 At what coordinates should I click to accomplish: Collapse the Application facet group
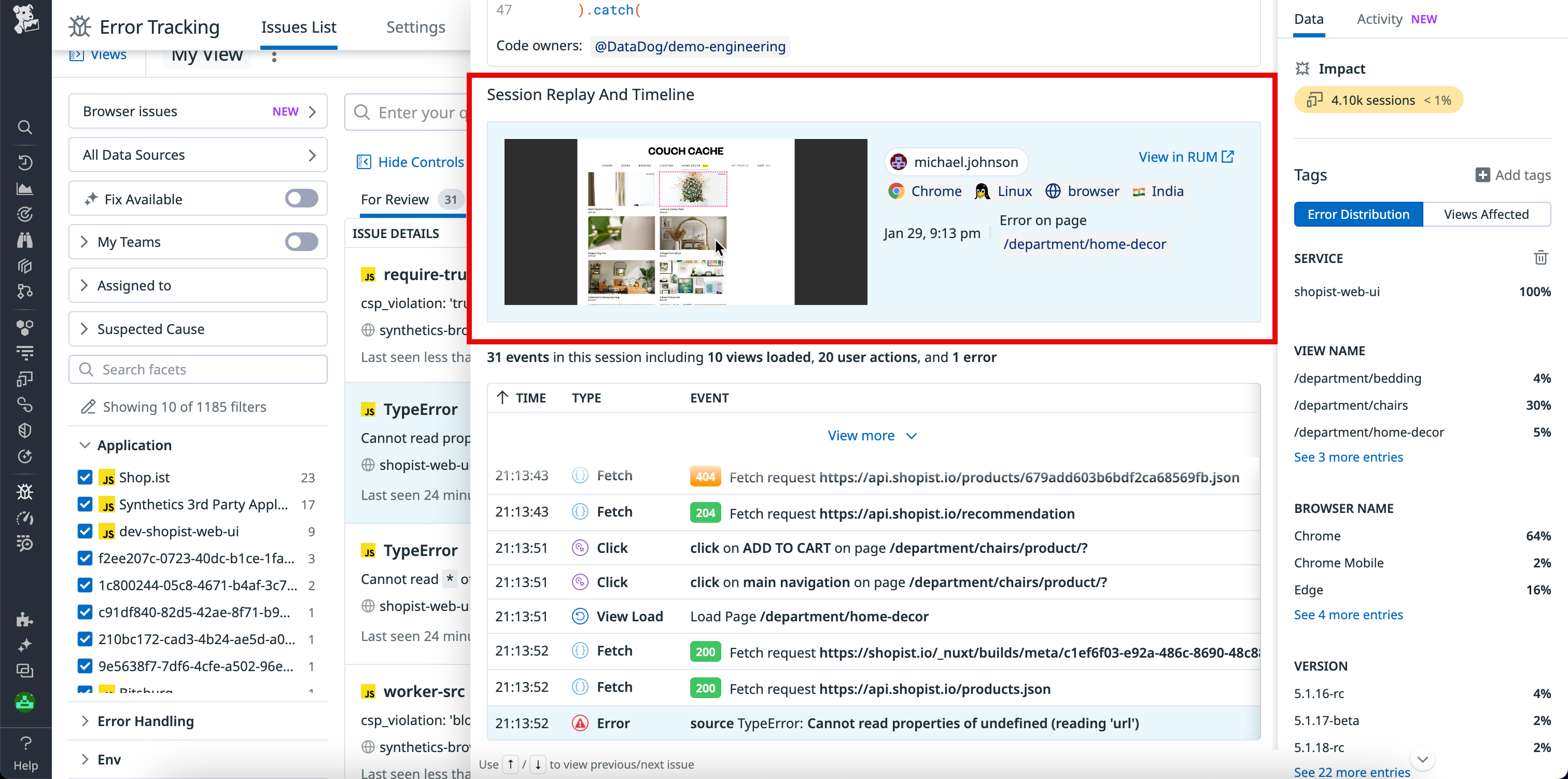tap(84, 445)
